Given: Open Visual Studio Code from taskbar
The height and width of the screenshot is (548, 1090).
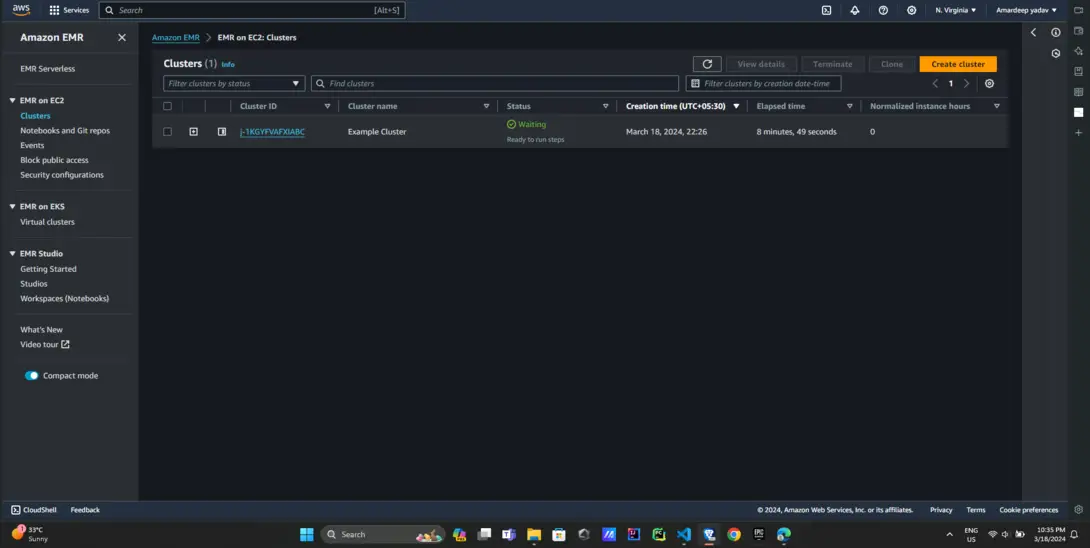Looking at the screenshot, I should [683, 534].
